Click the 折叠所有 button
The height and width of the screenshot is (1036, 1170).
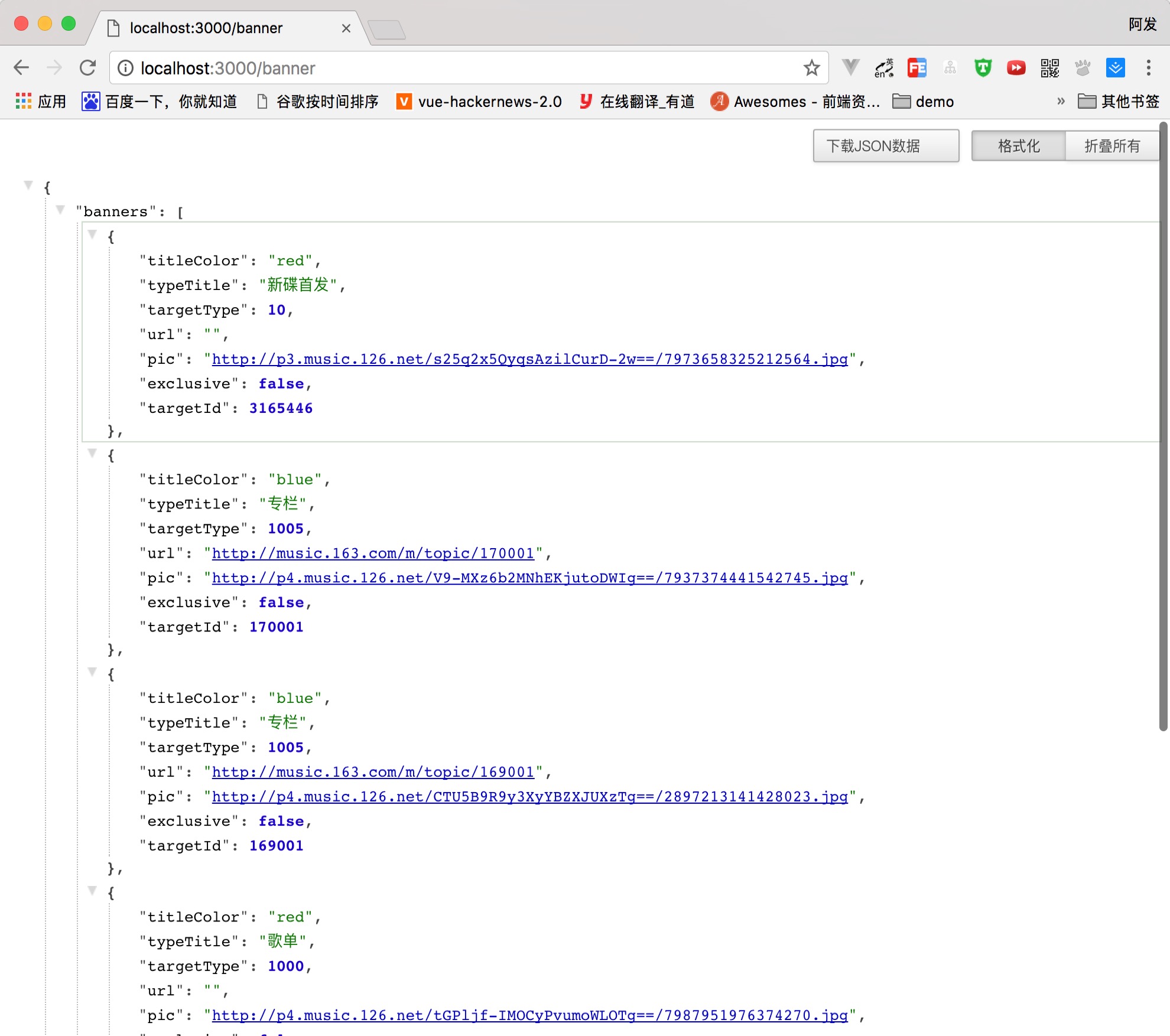coord(1111,146)
